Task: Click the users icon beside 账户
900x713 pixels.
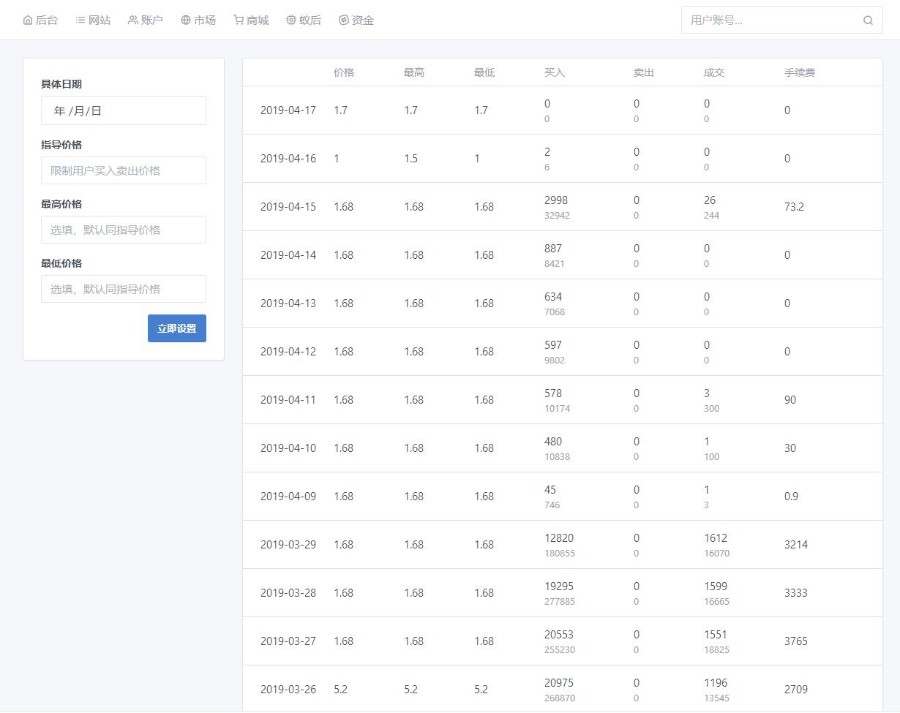Action: pos(133,20)
